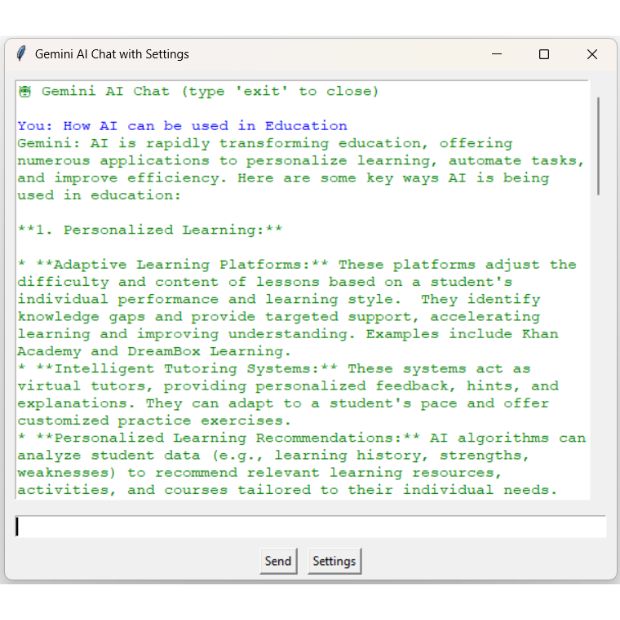Click the chat scrollbar thumb

598,145
